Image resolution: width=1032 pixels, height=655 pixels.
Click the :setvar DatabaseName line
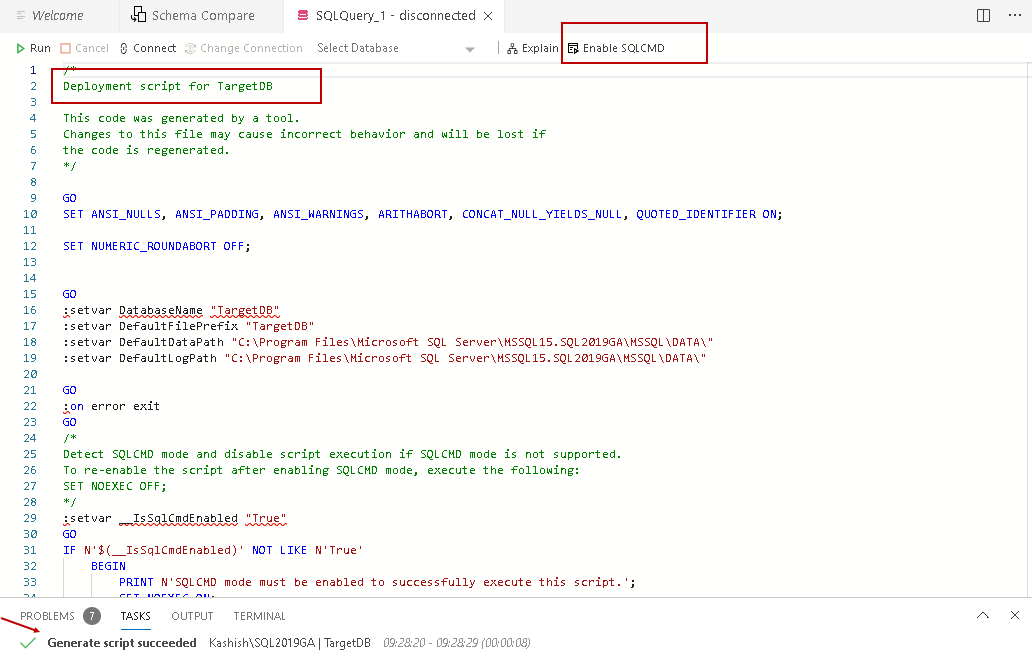[171, 310]
